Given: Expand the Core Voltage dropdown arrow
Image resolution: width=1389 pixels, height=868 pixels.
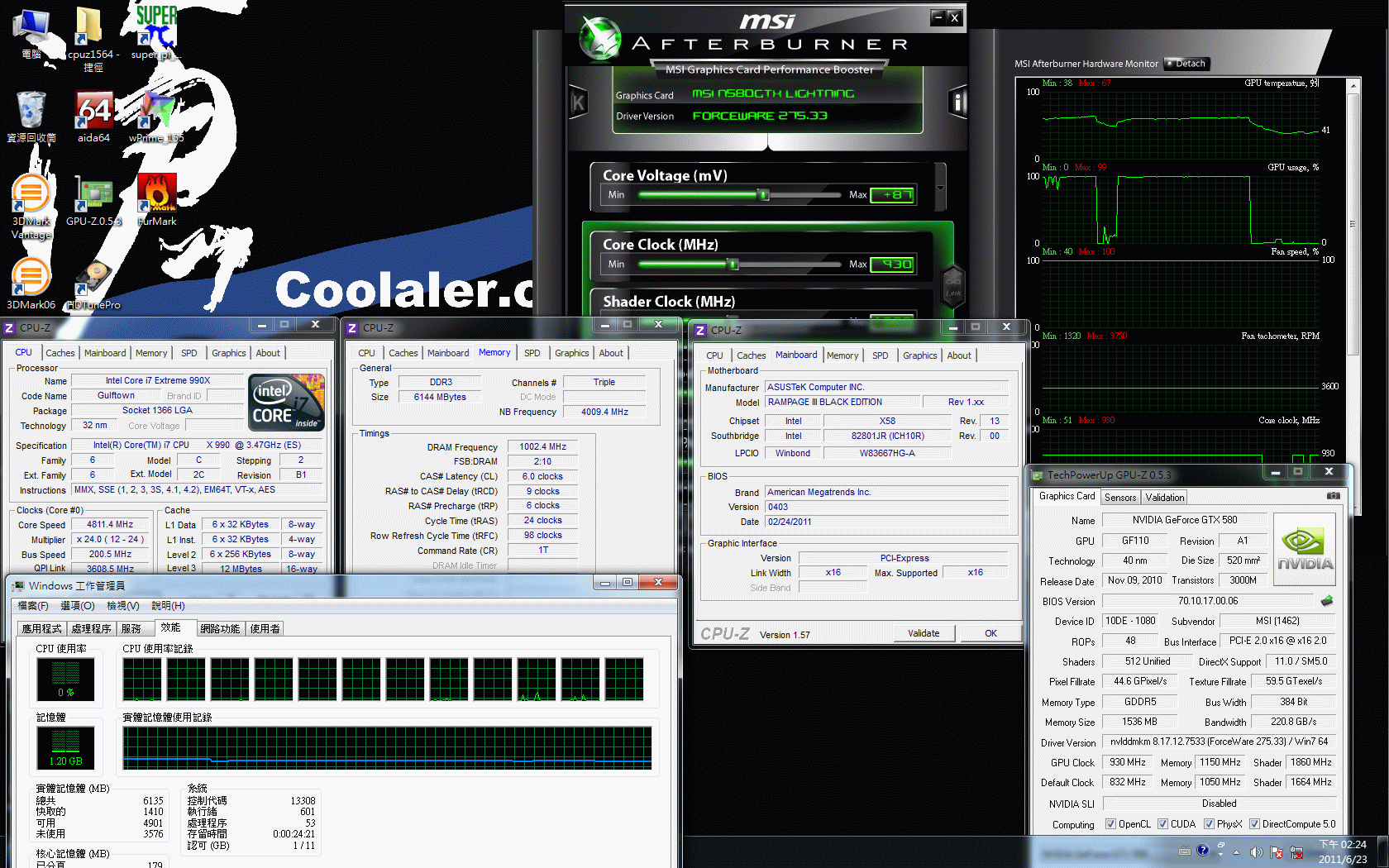Looking at the screenshot, I should pyautogui.click(x=940, y=188).
